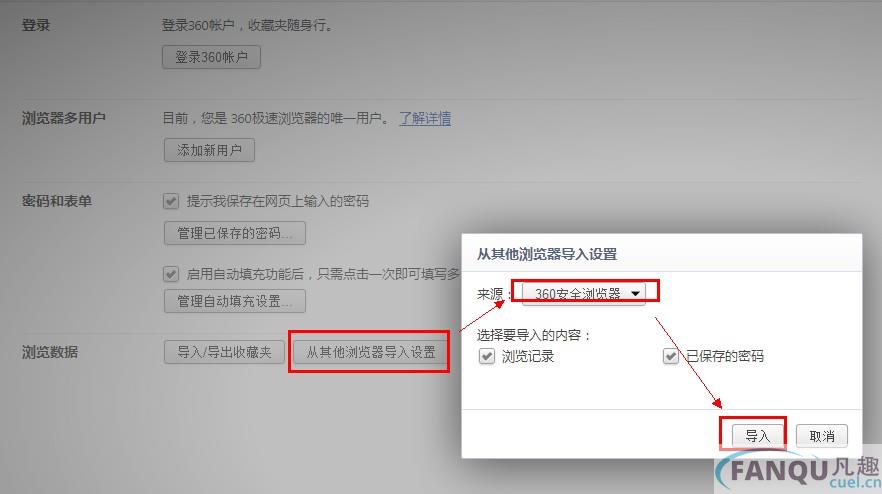Select the 密码和表单 section heading
This screenshot has height=494, width=882.
coord(56,201)
